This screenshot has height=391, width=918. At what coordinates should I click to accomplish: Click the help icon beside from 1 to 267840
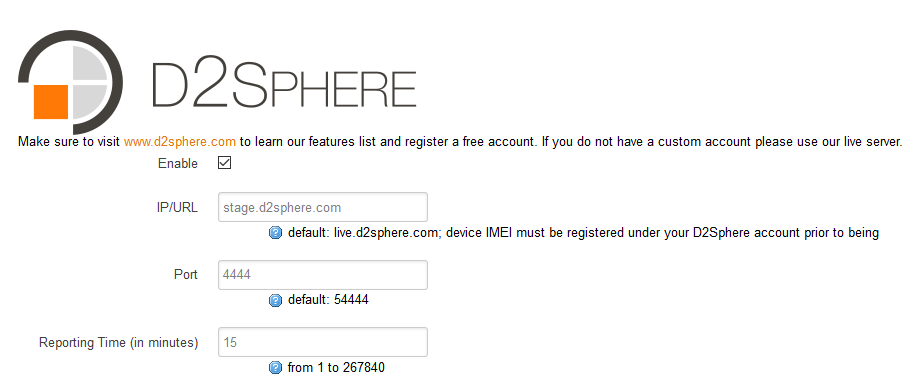(275, 368)
